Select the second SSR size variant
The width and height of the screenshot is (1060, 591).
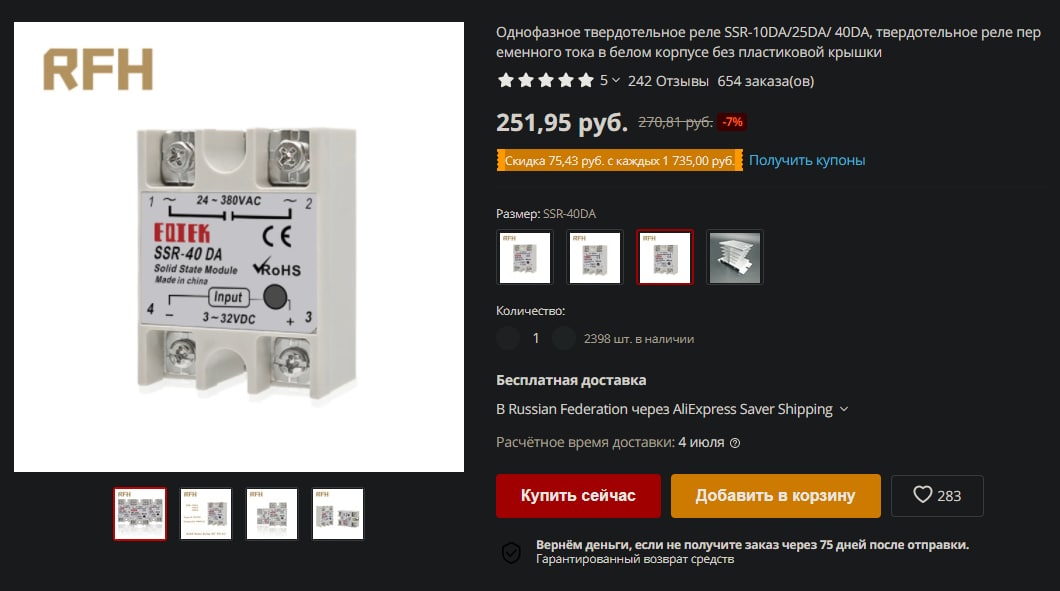(x=595, y=257)
